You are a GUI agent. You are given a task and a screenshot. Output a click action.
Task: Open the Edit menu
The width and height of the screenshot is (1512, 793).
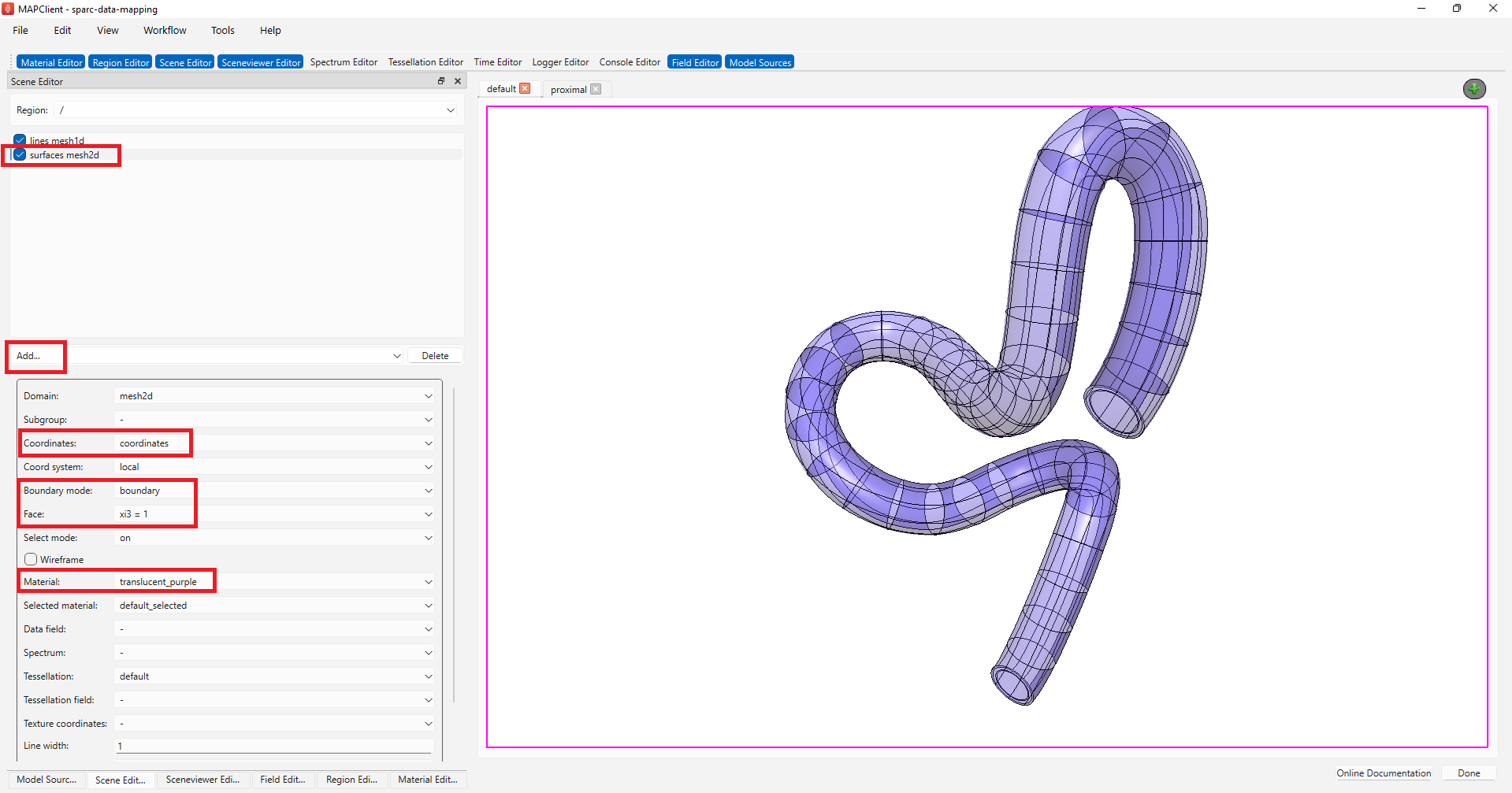pyautogui.click(x=62, y=30)
